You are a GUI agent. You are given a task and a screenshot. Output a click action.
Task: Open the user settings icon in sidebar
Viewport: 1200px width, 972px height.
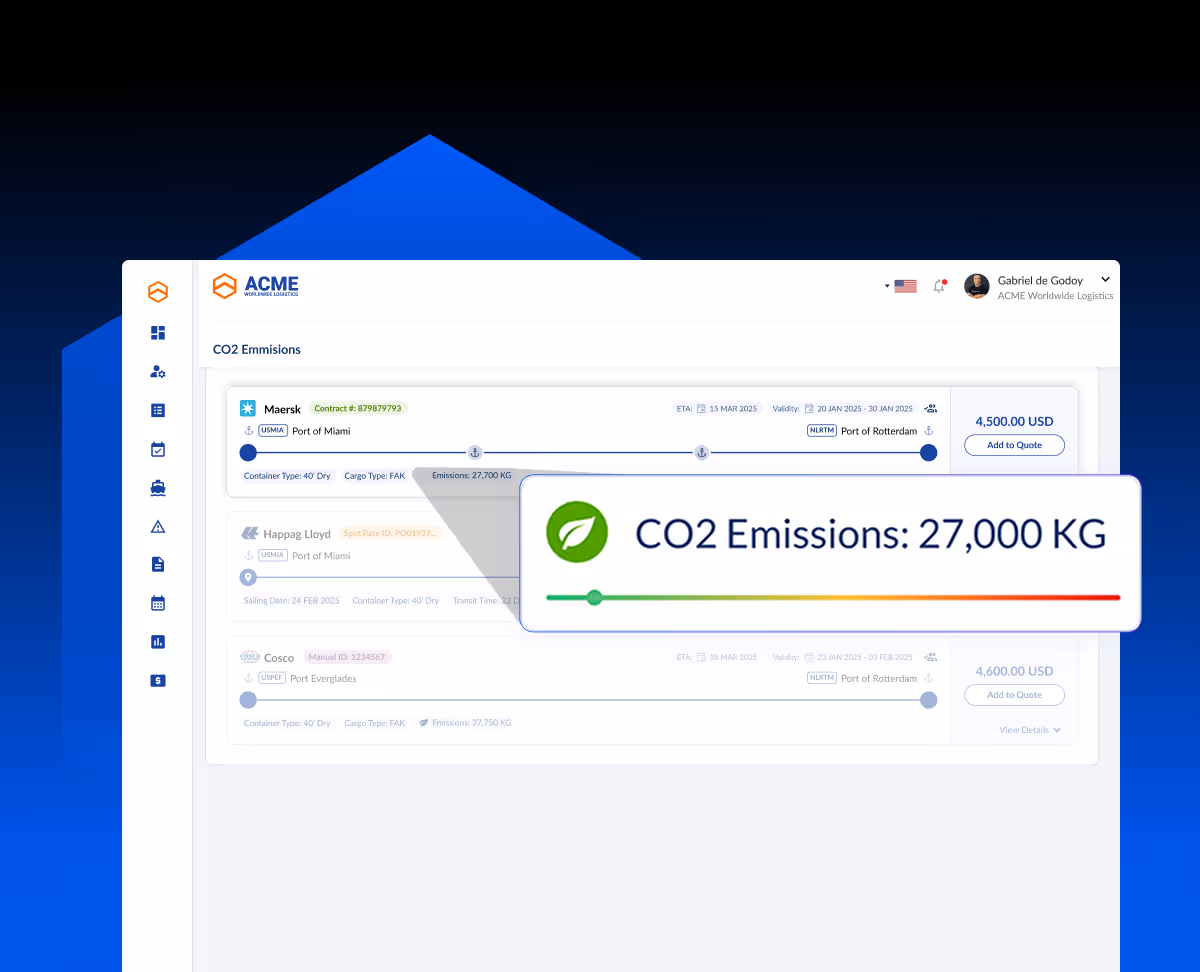(157, 371)
